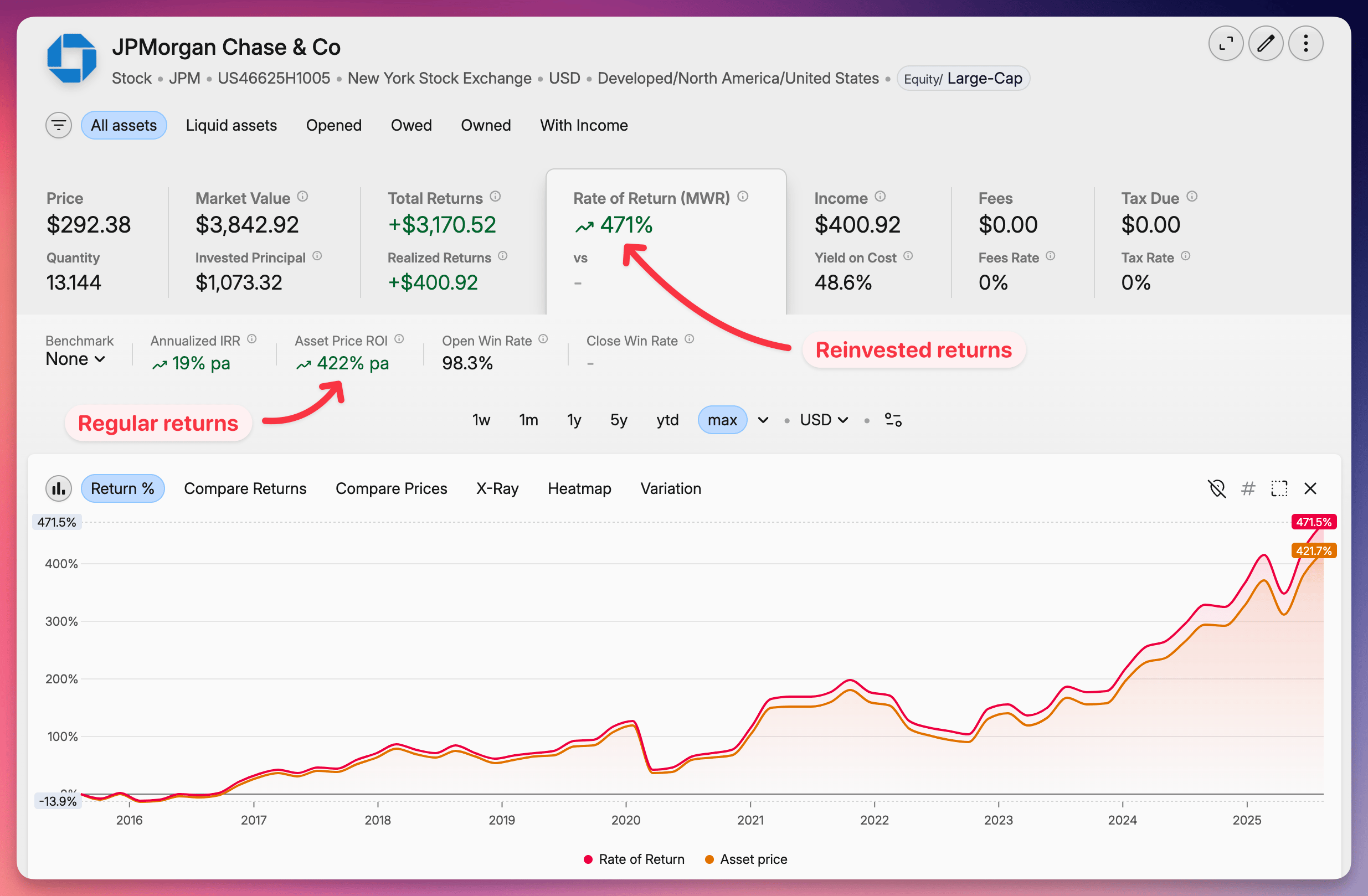Expand the card to fullscreen view
The height and width of the screenshot is (896, 1368).
(1226, 44)
